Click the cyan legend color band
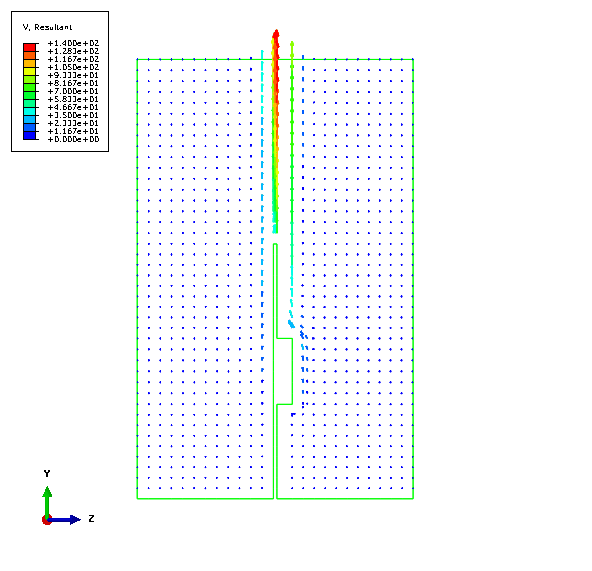This screenshot has height=571, width=592. click(29, 111)
